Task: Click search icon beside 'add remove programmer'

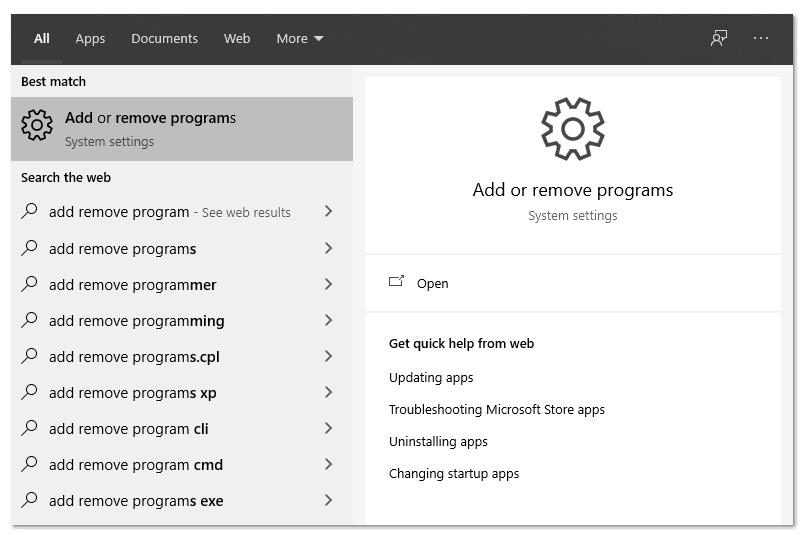Action: pyautogui.click(x=30, y=284)
